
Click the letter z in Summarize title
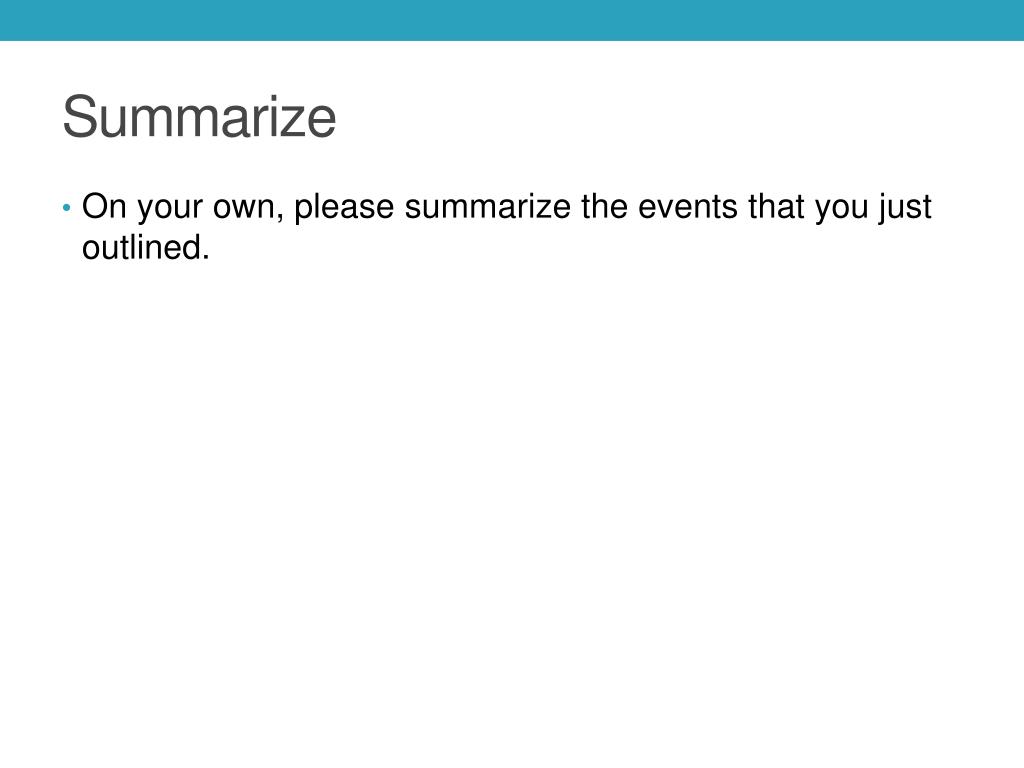click(x=293, y=122)
